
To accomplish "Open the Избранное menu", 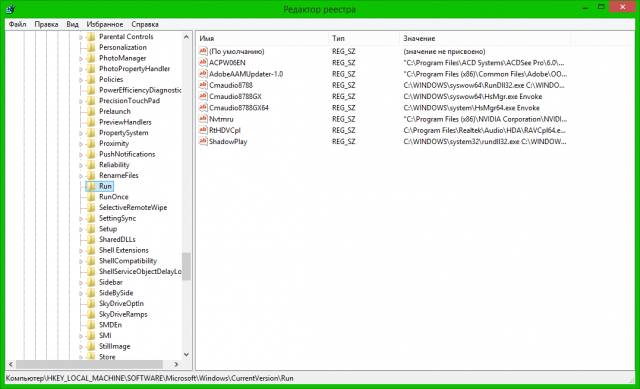I will coord(104,24).
